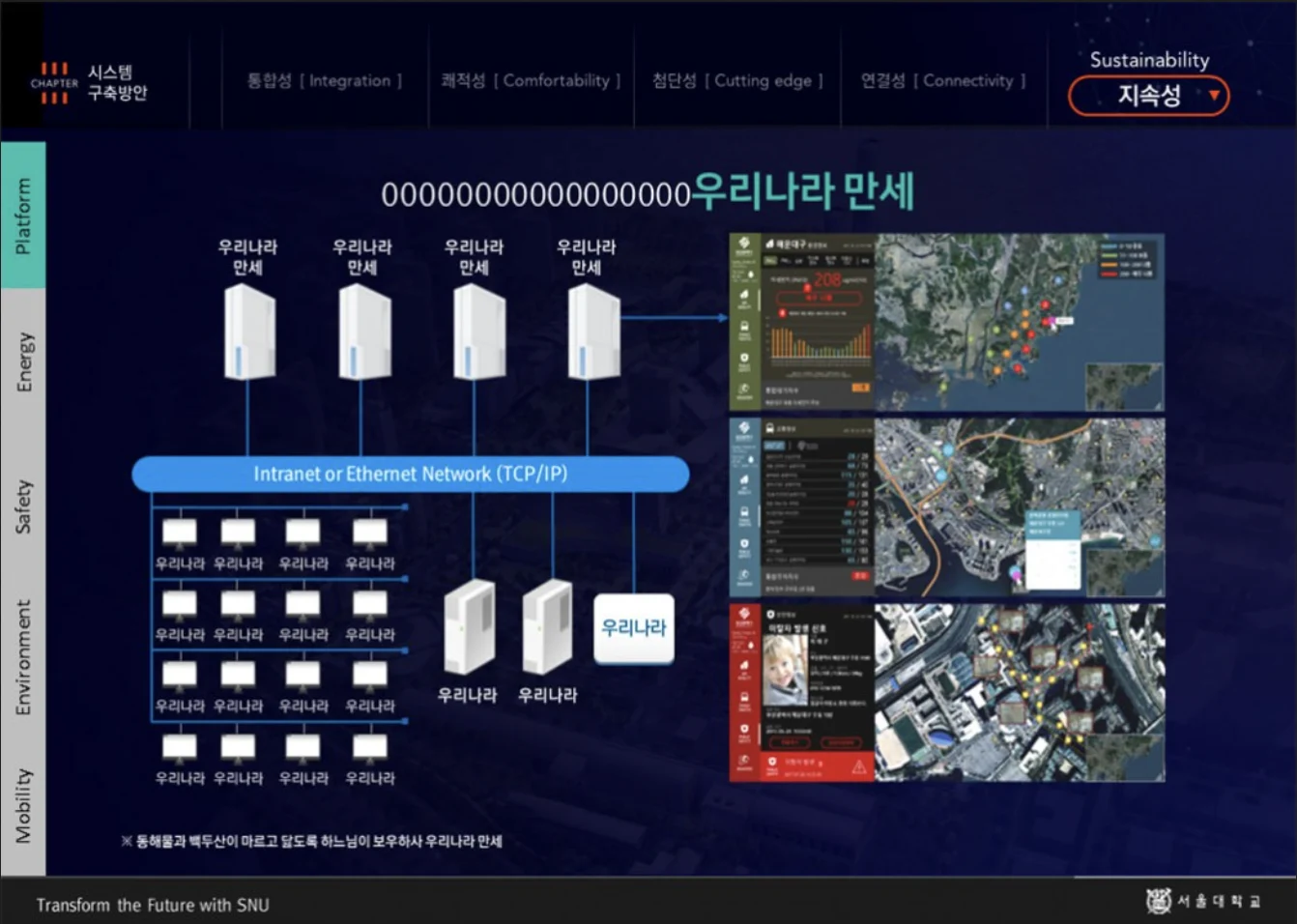Click the Seoul National University emblem
Viewport: 1297px width, 924px height.
1158,901
